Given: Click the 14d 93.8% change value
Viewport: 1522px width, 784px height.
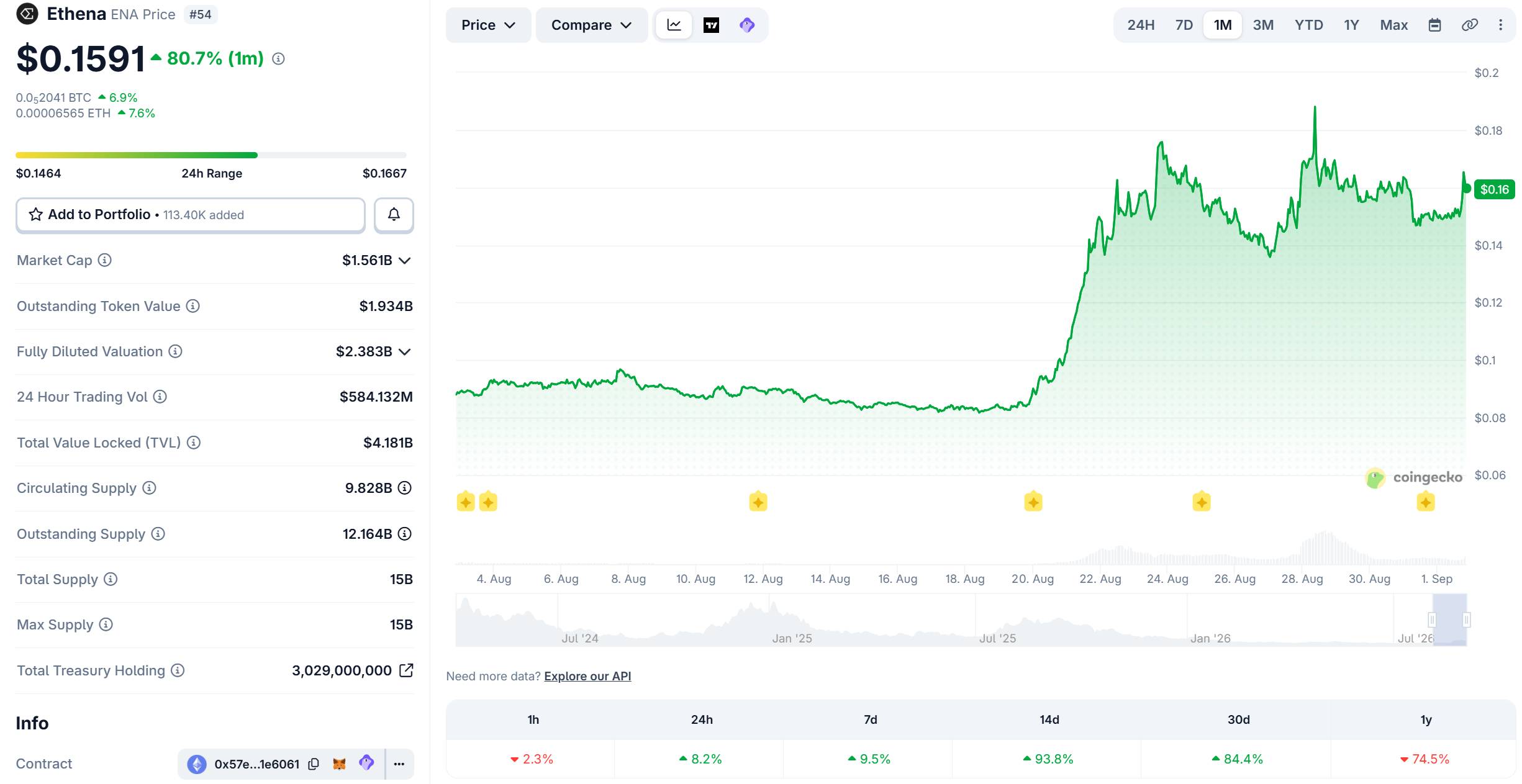Looking at the screenshot, I should [1048, 759].
